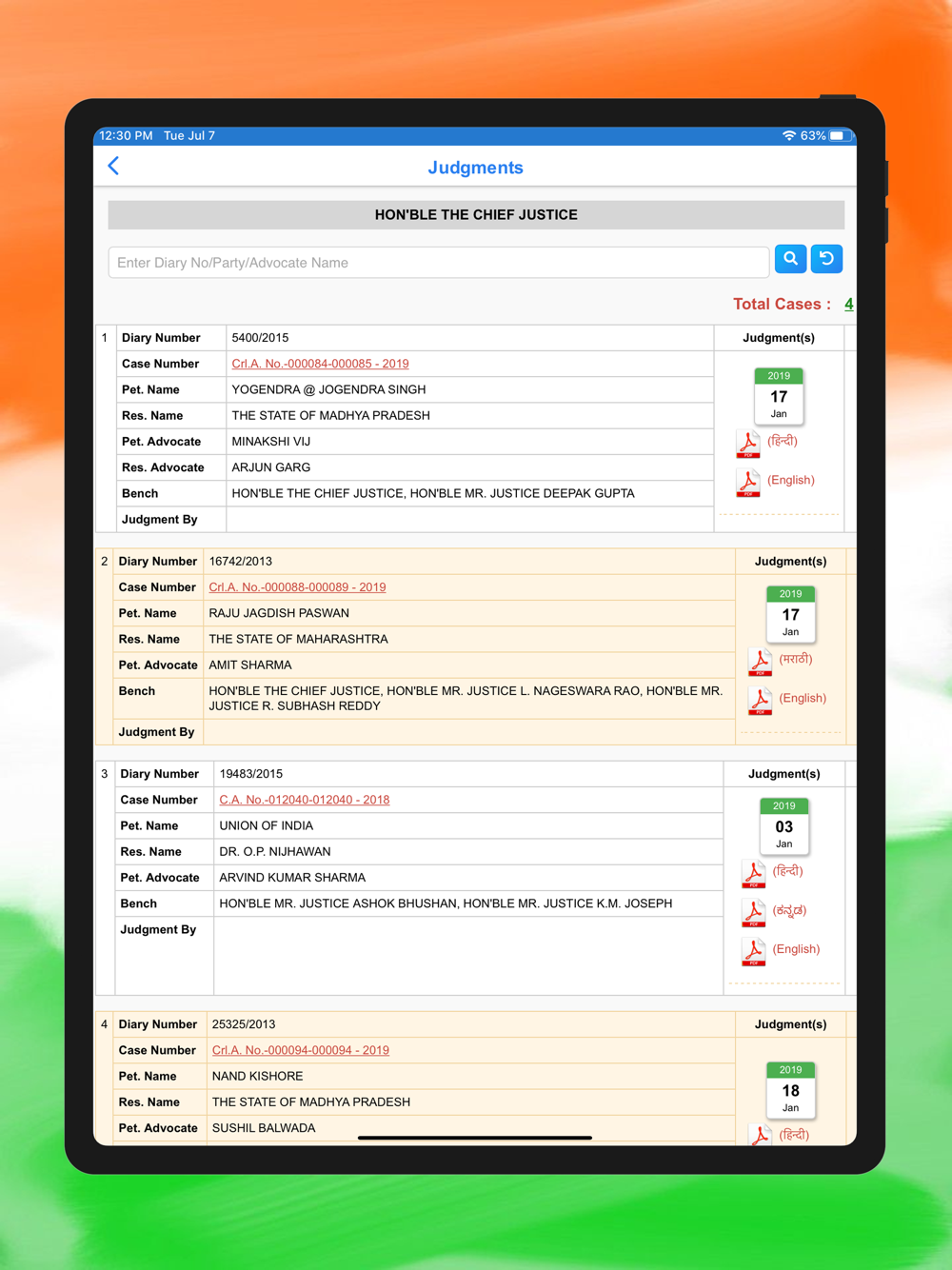
Task: Reset search with the refresh arrow button
Action: pos(826,259)
